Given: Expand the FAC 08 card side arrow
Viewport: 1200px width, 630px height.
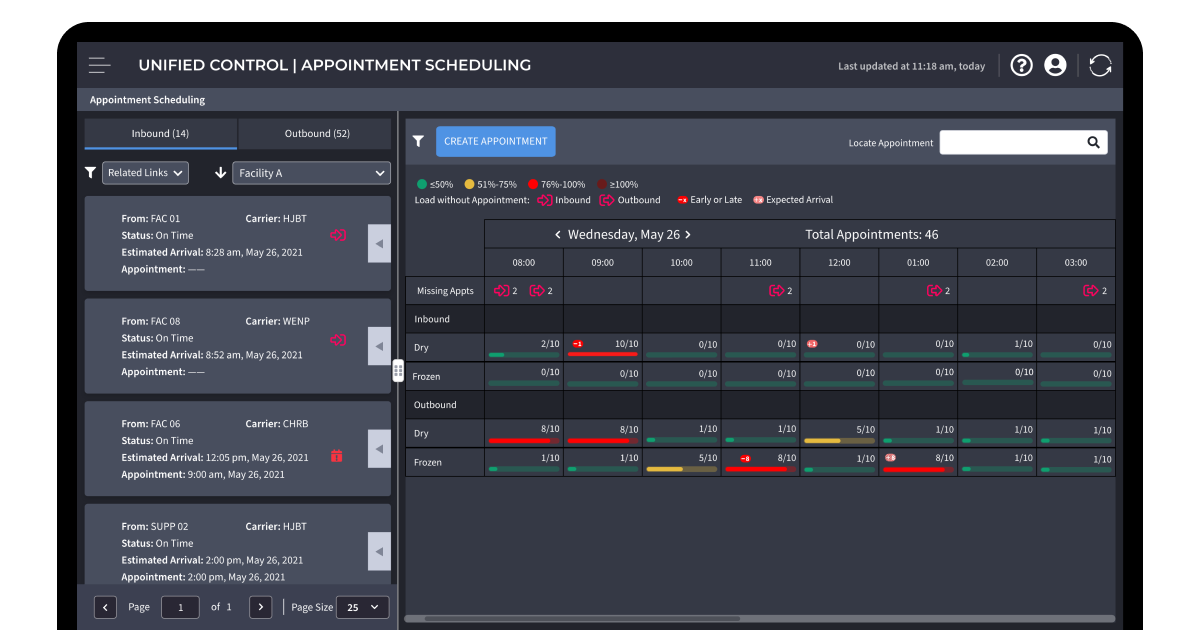Looking at the screenshot, I should [x=379, y=346].
